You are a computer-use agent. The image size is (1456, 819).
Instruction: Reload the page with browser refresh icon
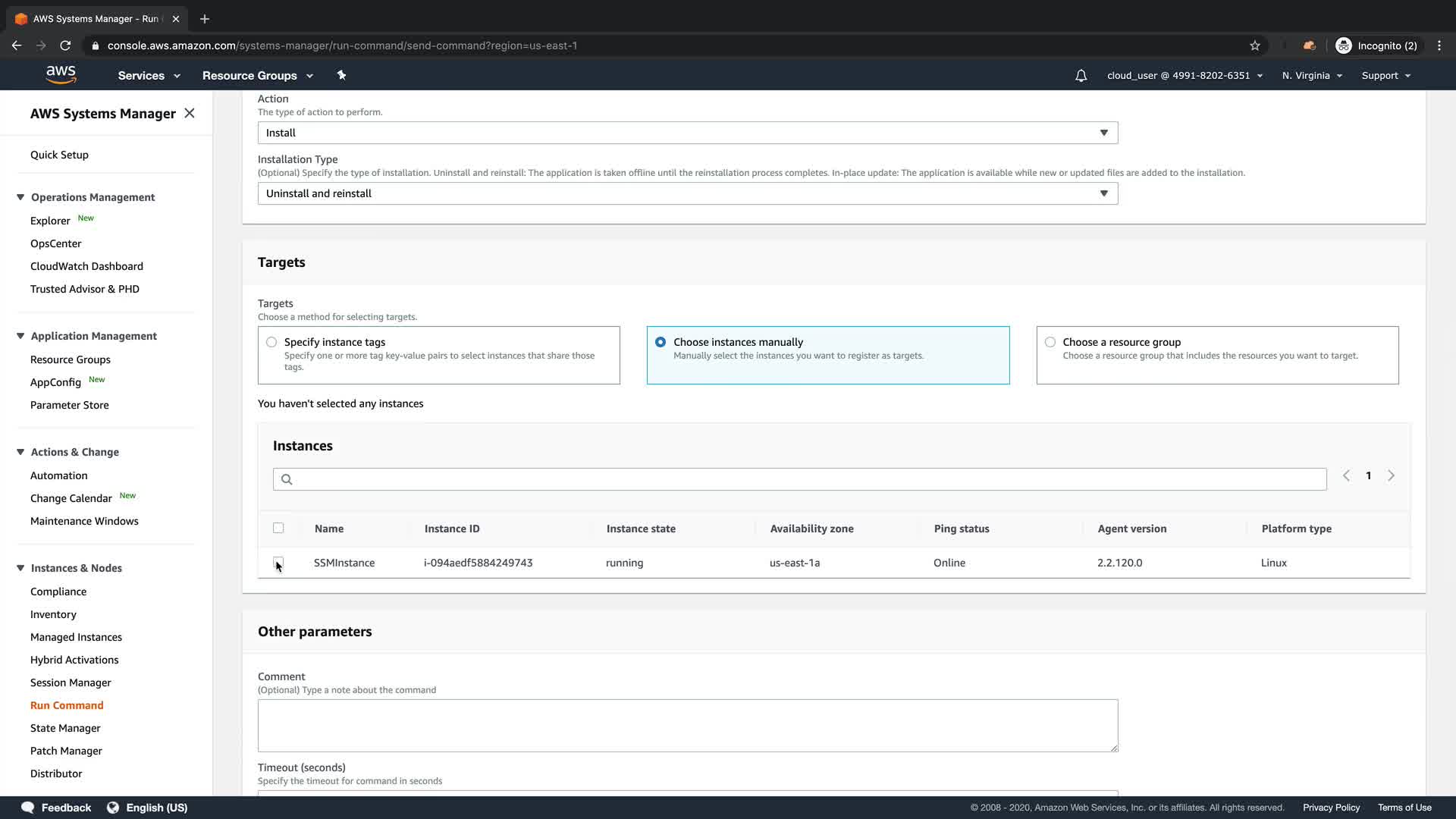tap(65, 45)
